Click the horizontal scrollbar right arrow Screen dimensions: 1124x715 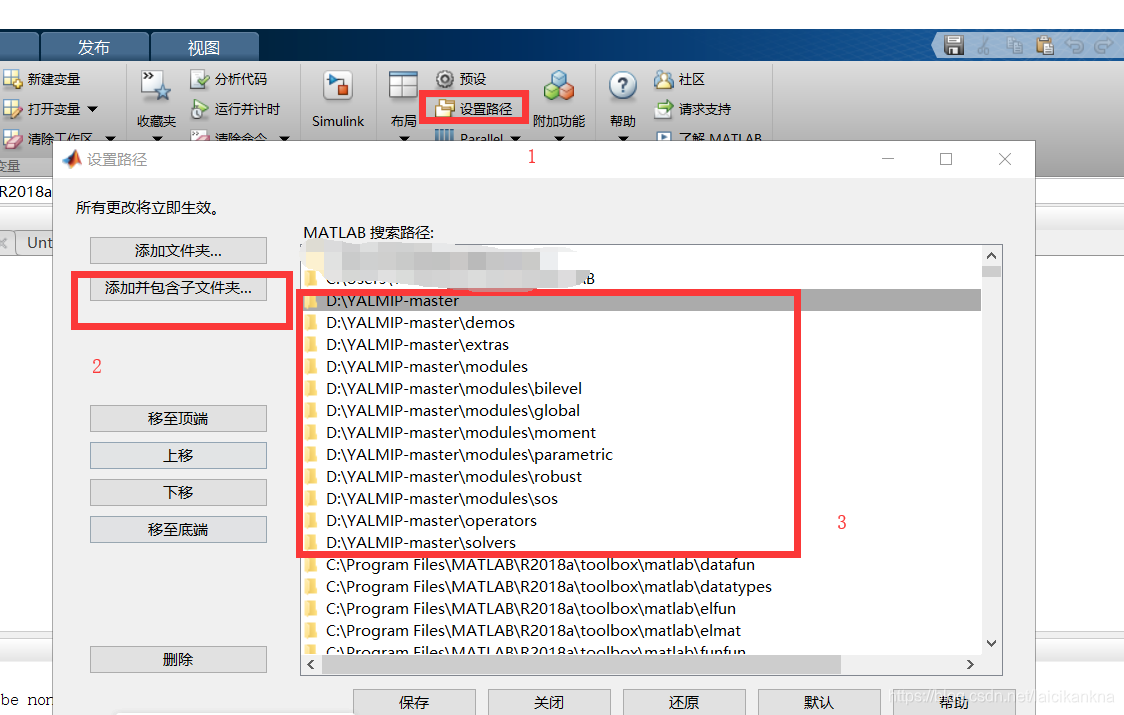click(970, 665)
